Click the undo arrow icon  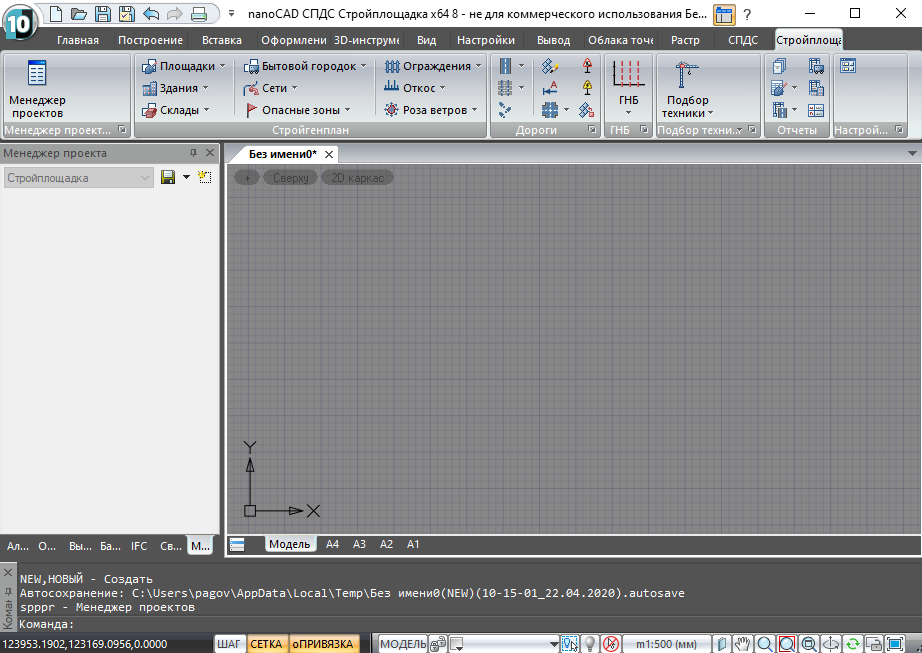tap(151, 14)
